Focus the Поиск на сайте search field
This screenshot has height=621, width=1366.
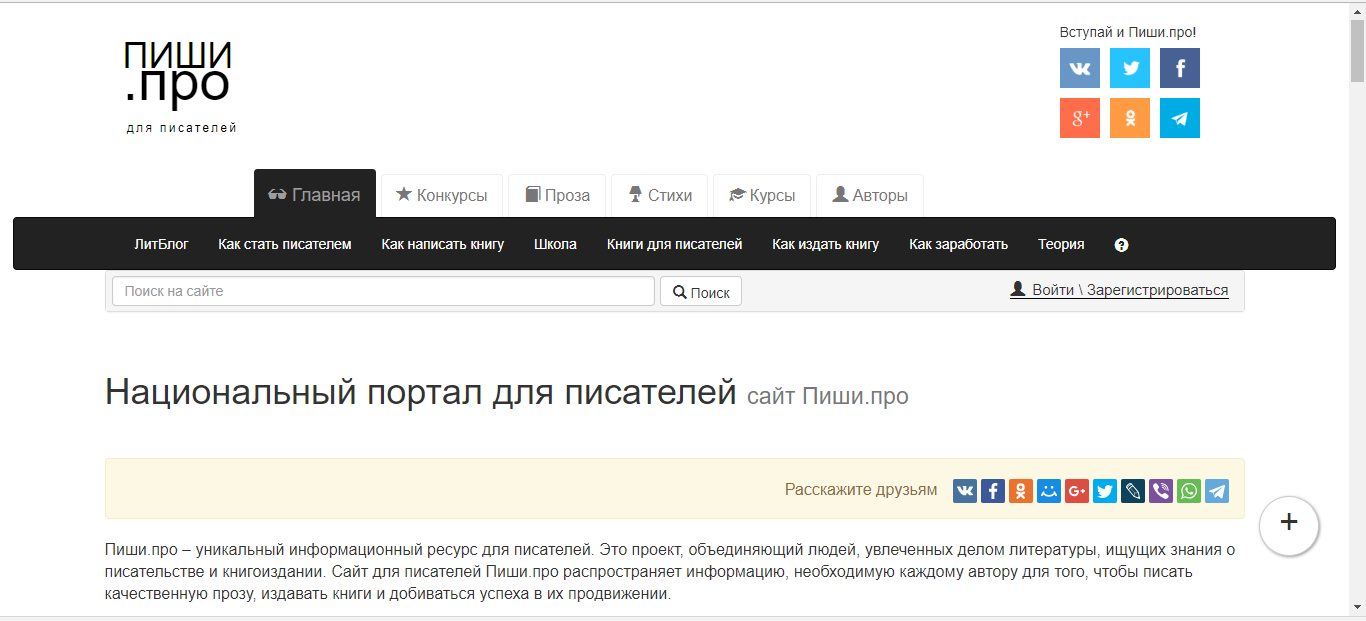point(383,291)
